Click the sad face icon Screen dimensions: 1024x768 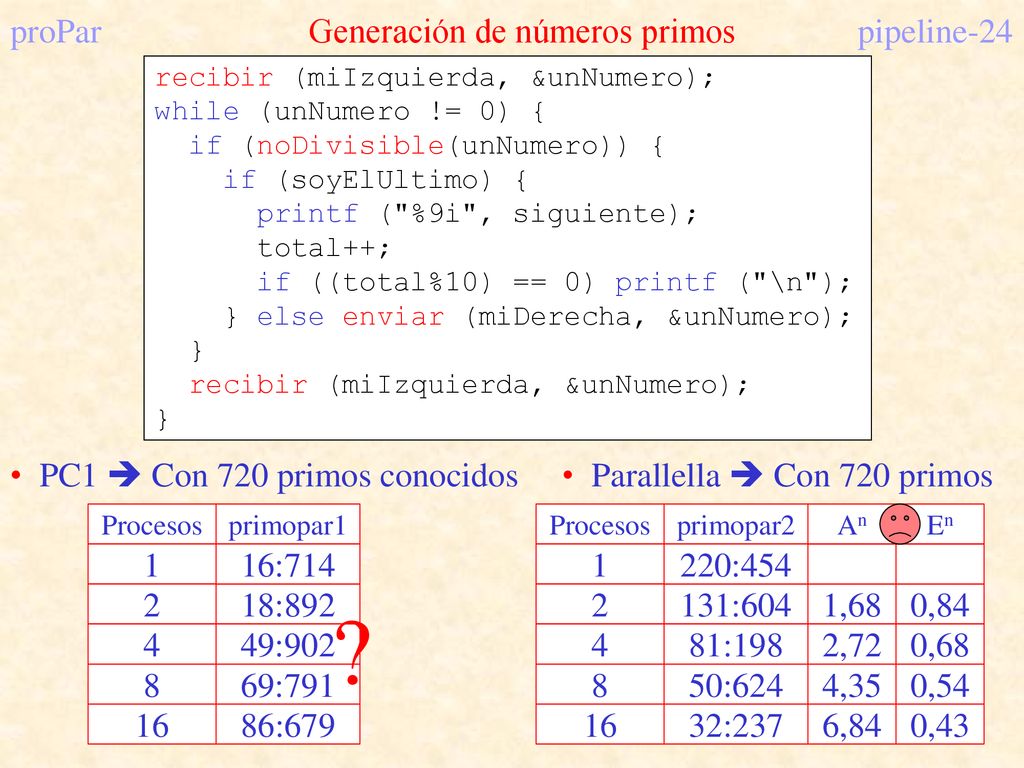pyautogui.click(x=899, y=524)
